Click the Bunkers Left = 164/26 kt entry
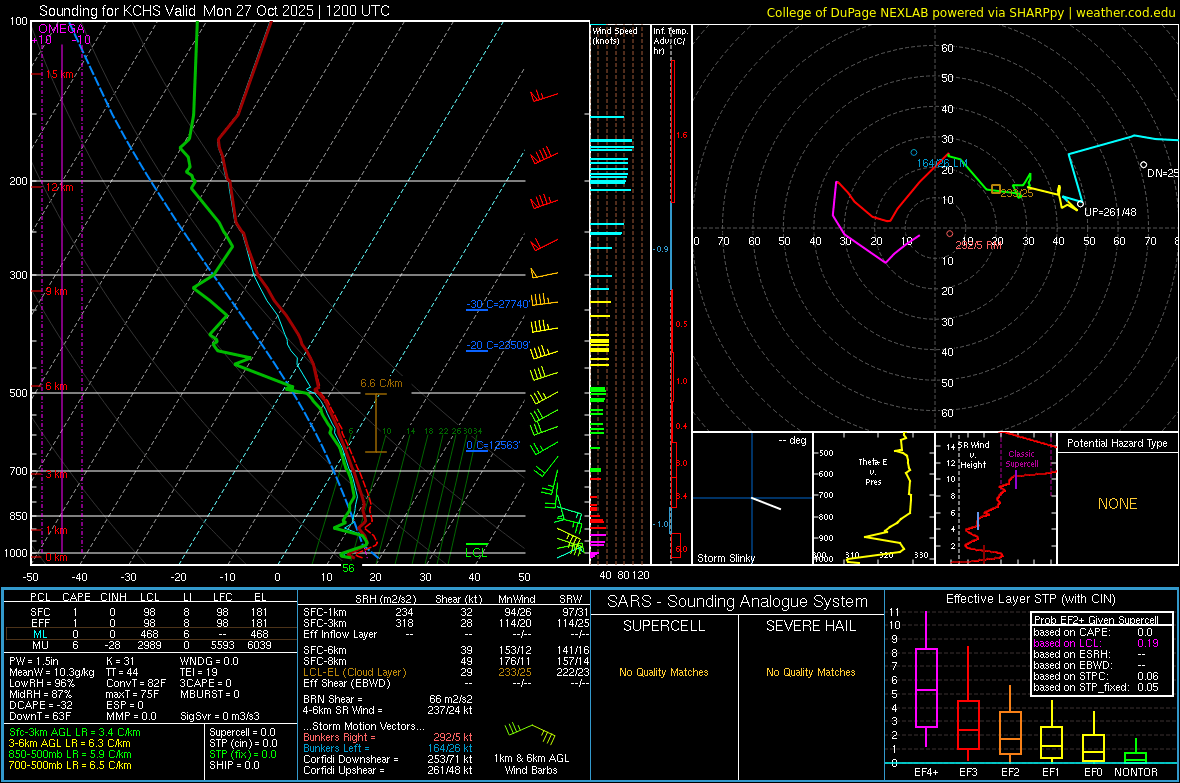 [388, 748]
